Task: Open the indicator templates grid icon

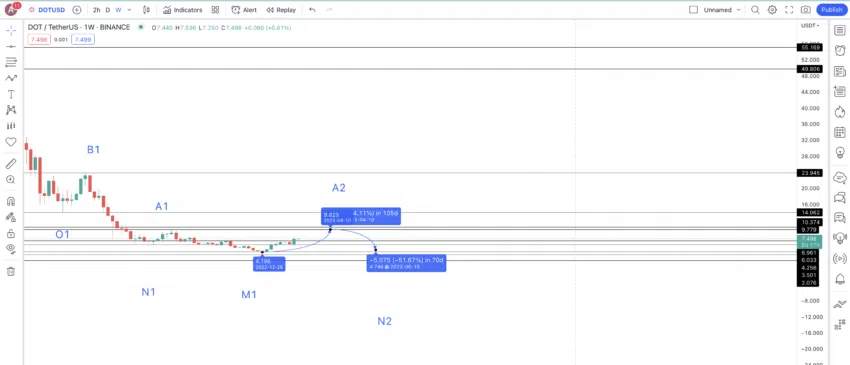Action: coord(215,10)
